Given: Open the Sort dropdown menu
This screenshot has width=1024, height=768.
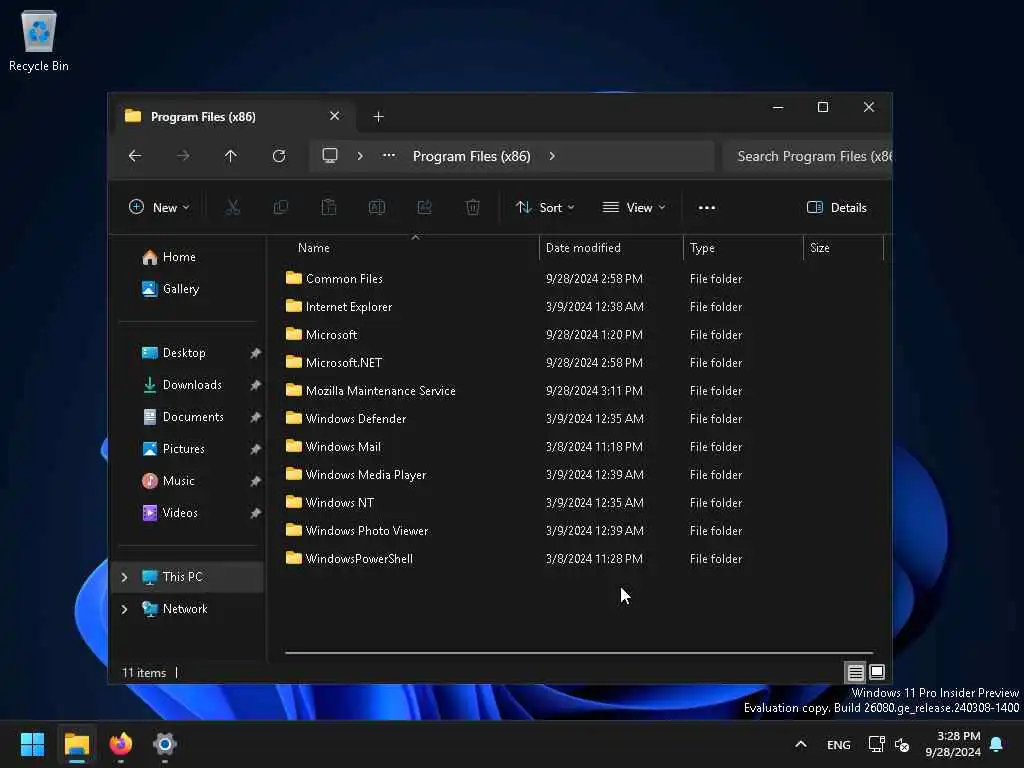Looking at the screenshot, I should point(545,208).
